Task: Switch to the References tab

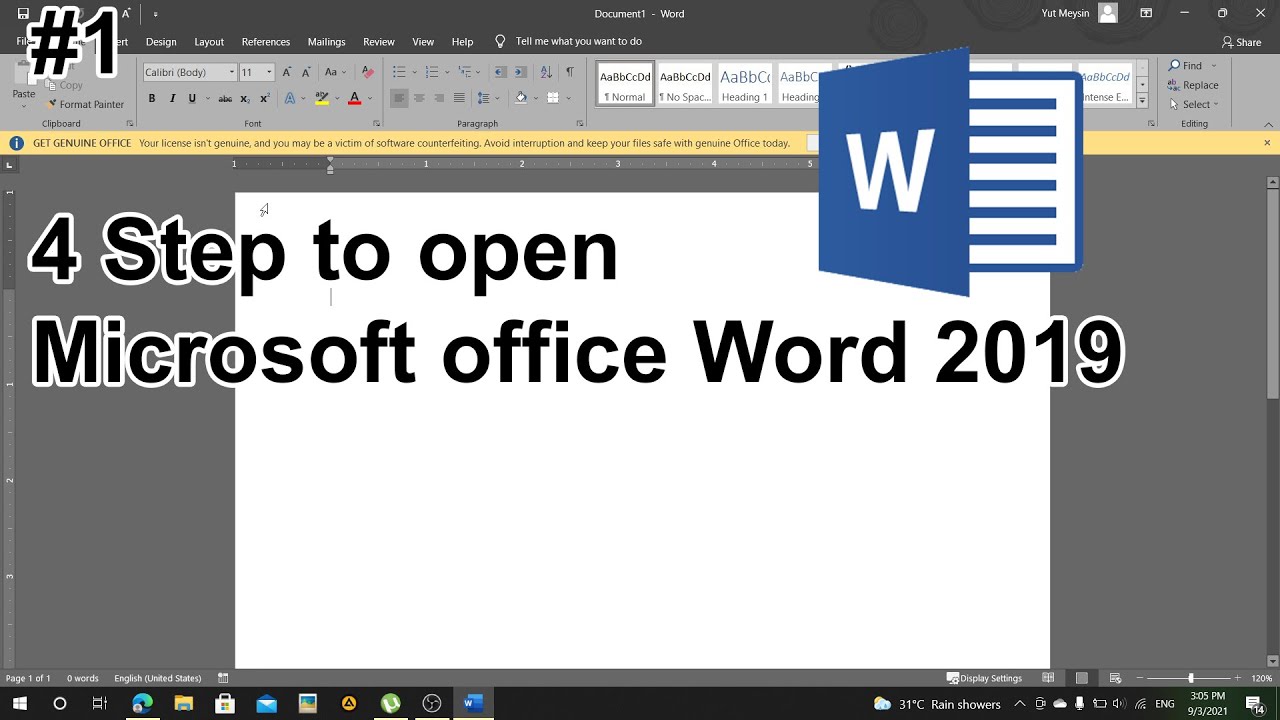Action: (266, 42)
